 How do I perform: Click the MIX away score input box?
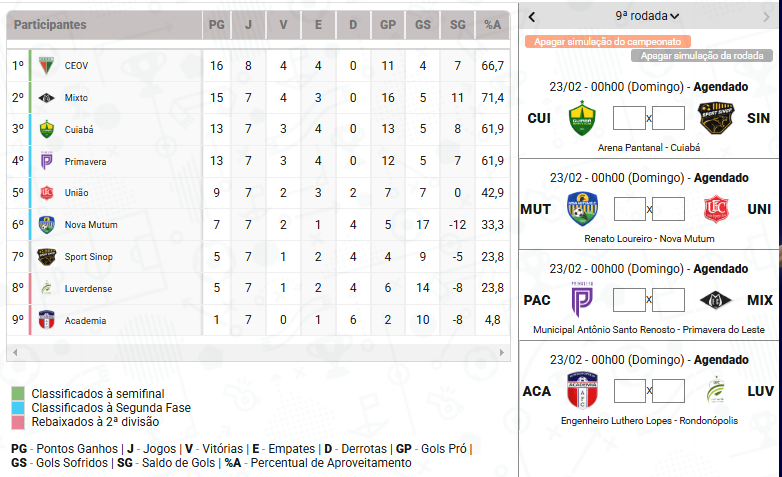tap(668, 300)
